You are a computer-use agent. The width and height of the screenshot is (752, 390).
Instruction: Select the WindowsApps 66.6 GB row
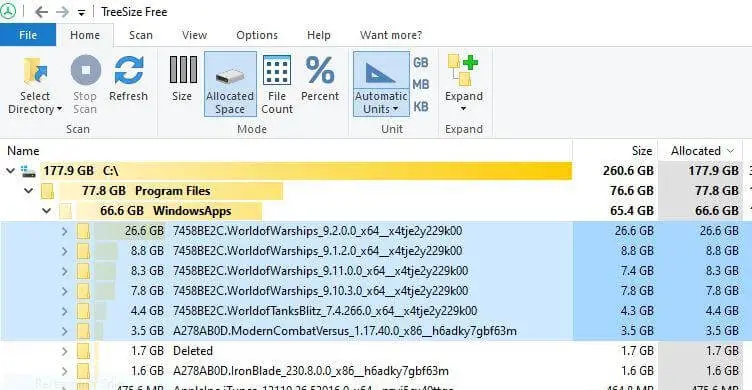376,211
